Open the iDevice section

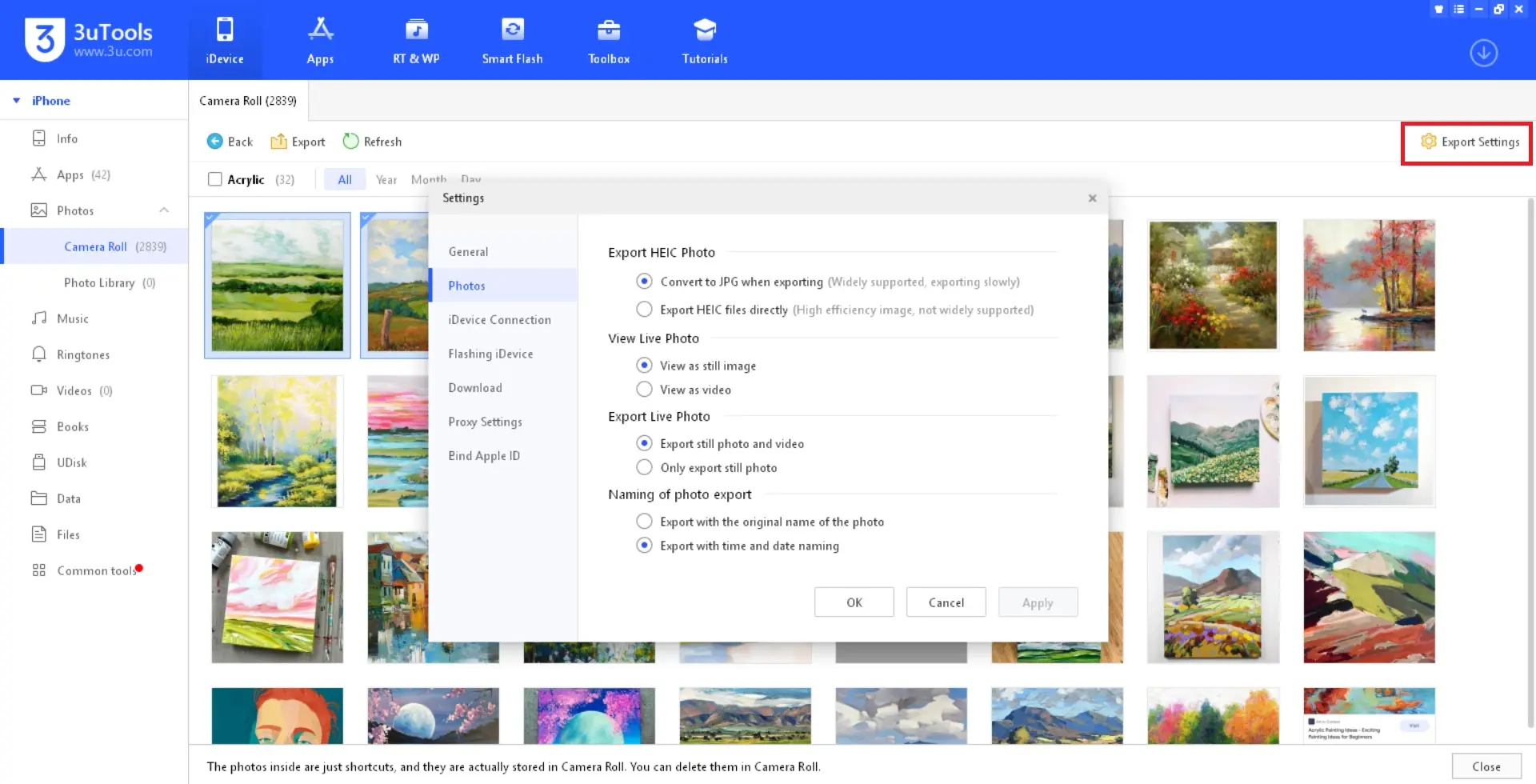[x=224, y=40]
